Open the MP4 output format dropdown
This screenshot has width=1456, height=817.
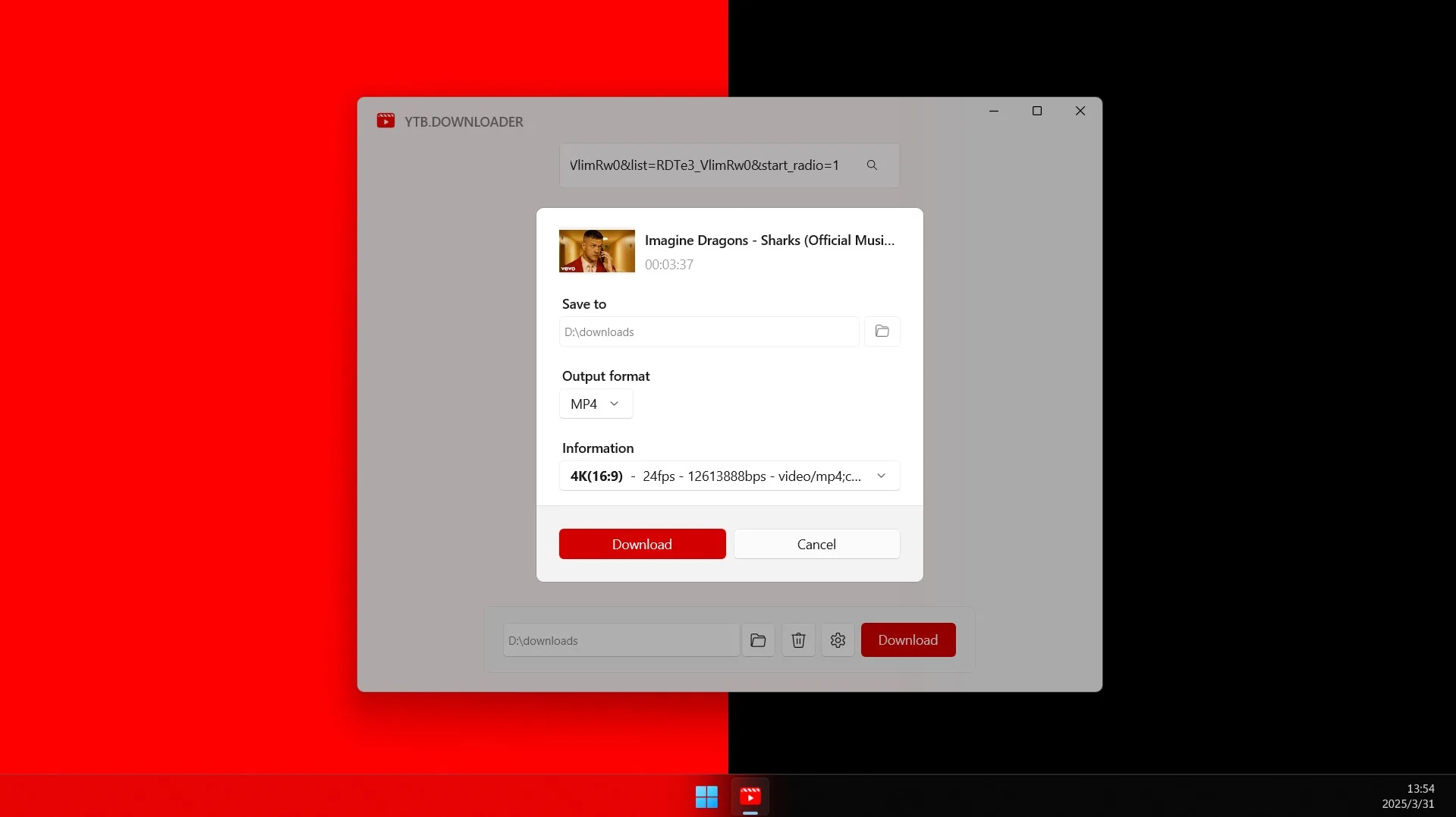pos(596,404)
